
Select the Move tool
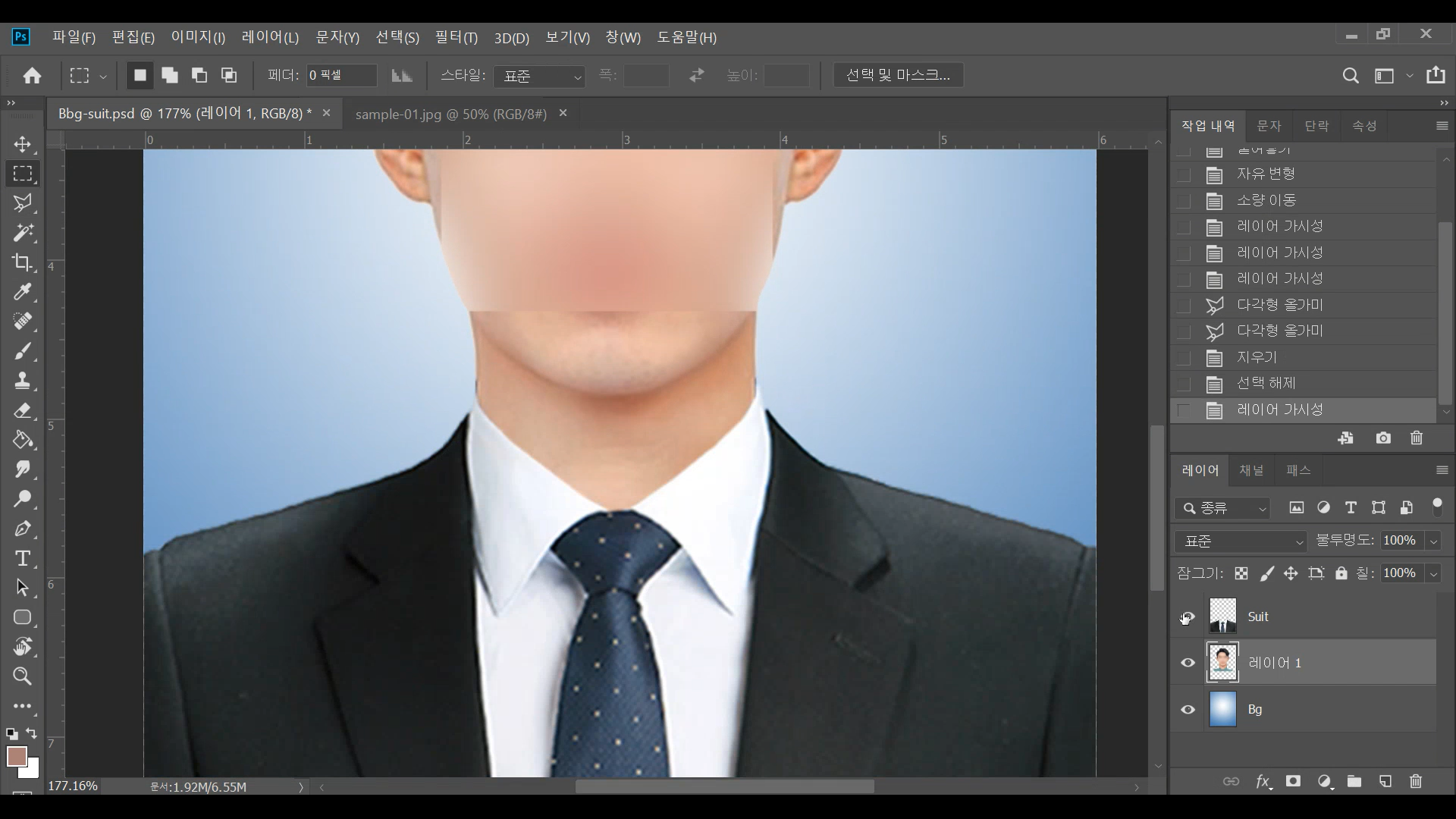point(23,144)
